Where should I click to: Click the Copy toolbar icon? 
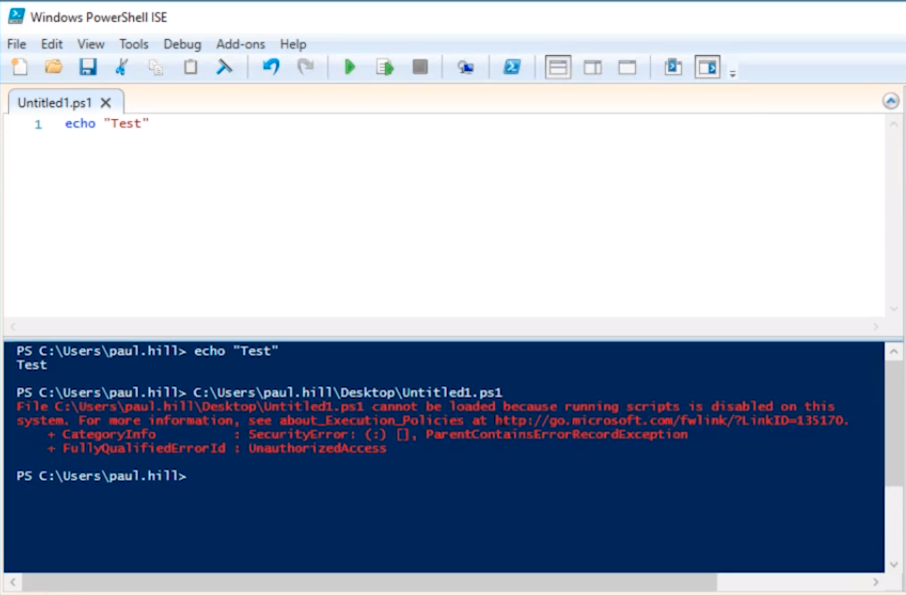click(x=155, y=67)
